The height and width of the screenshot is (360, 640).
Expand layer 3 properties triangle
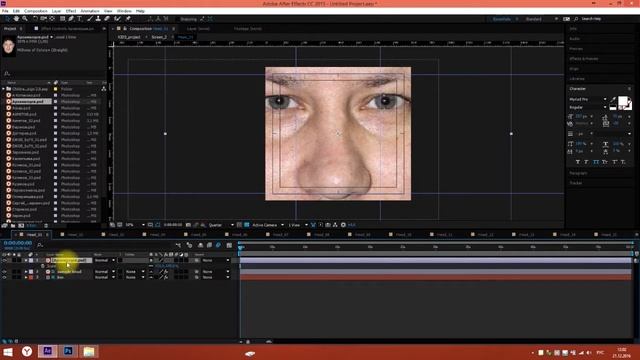point(26,277)
